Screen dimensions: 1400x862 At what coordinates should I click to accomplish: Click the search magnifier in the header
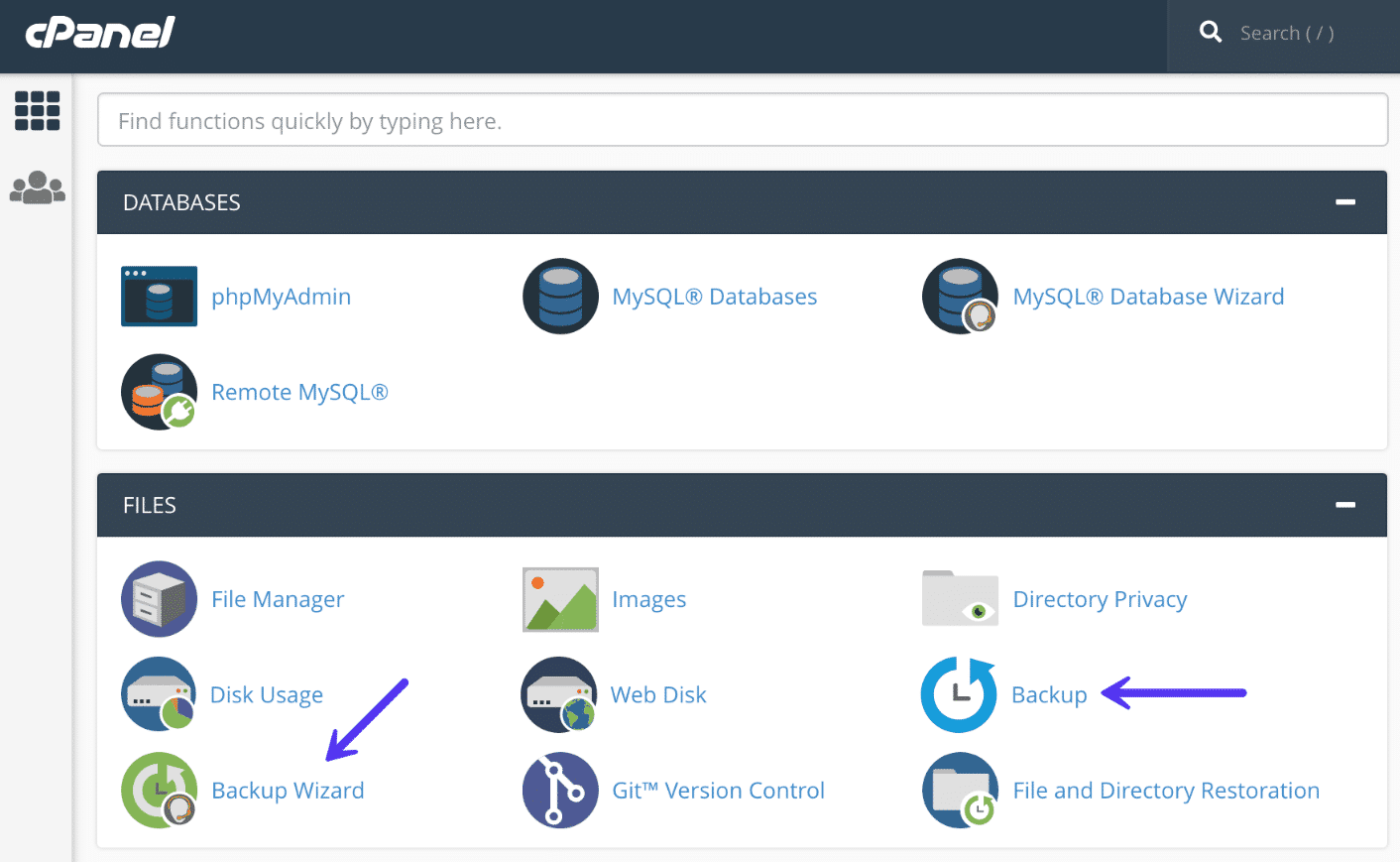pos(1211,31)
